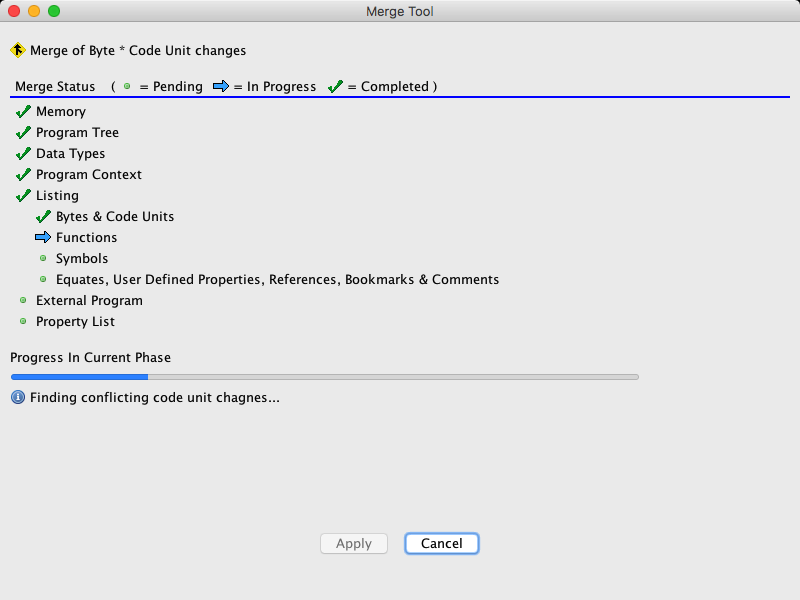800x600 pixels.
Task: Click the blue in-progress arrow beside Functions
Action: pyautogui.click(x=43, y=238)
